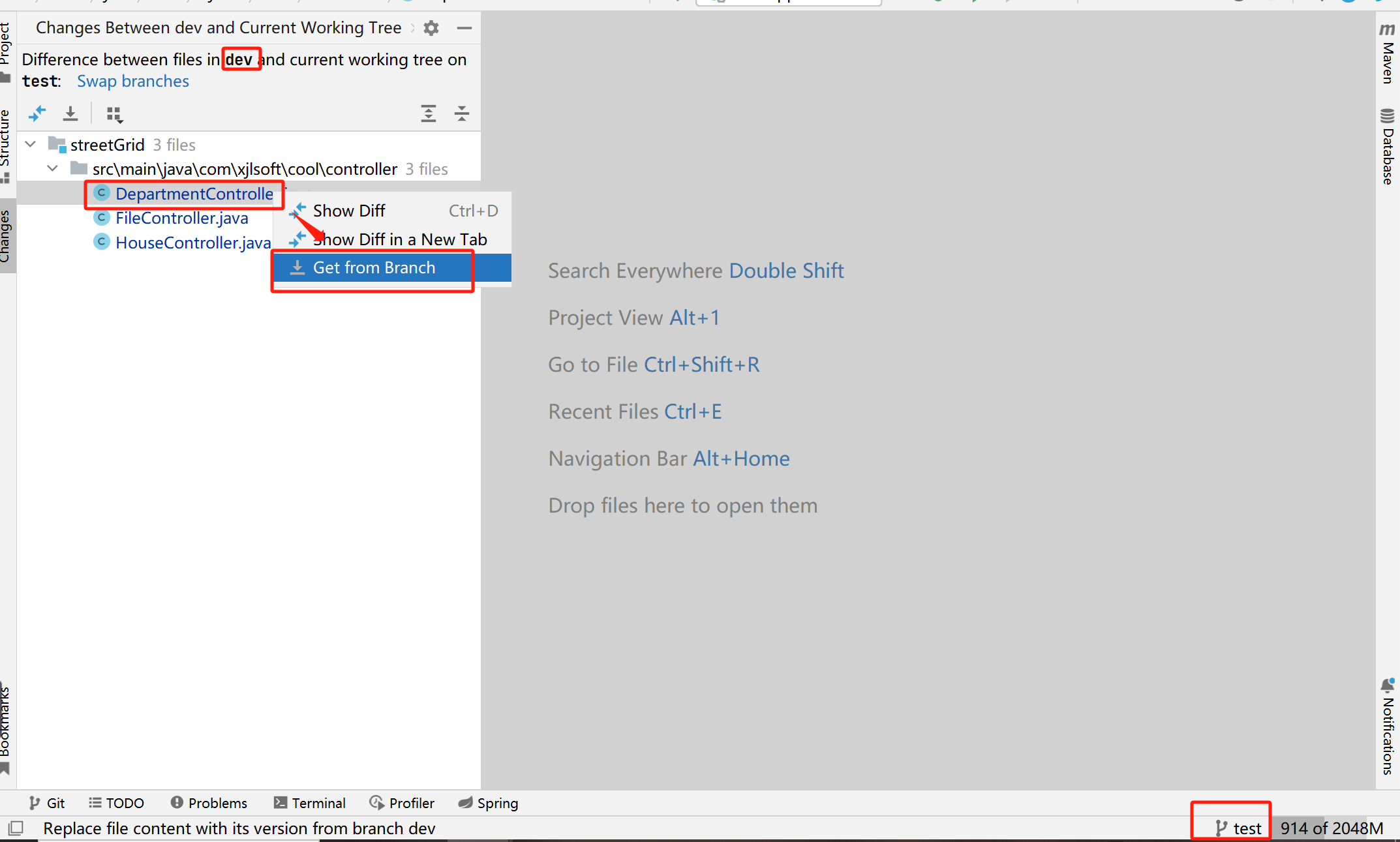Click the 914 of 2048M memory indicator
Viewport: 1400px width, 842px height.
pos(1332,828)
